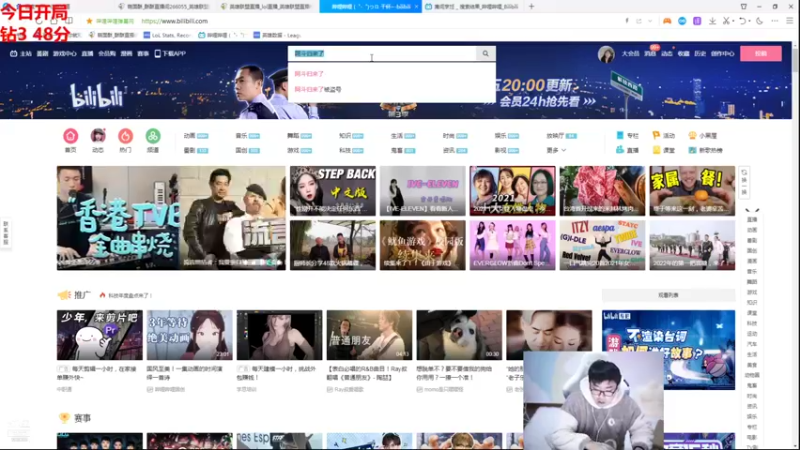Toggle the night mode moon icon
The image size is (800, 450).
click(x=759, y=21)
